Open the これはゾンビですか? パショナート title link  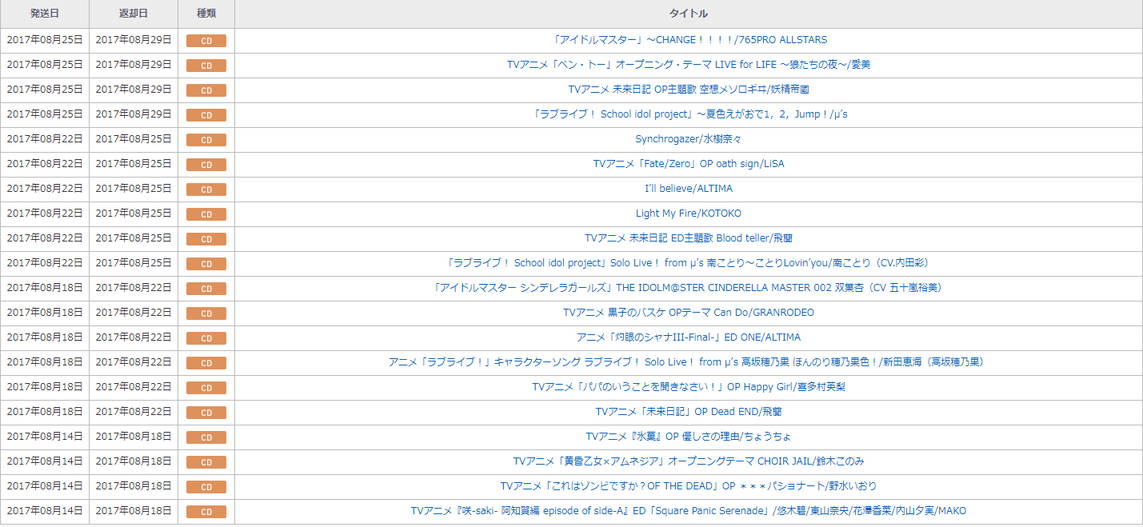pos(688,485)
